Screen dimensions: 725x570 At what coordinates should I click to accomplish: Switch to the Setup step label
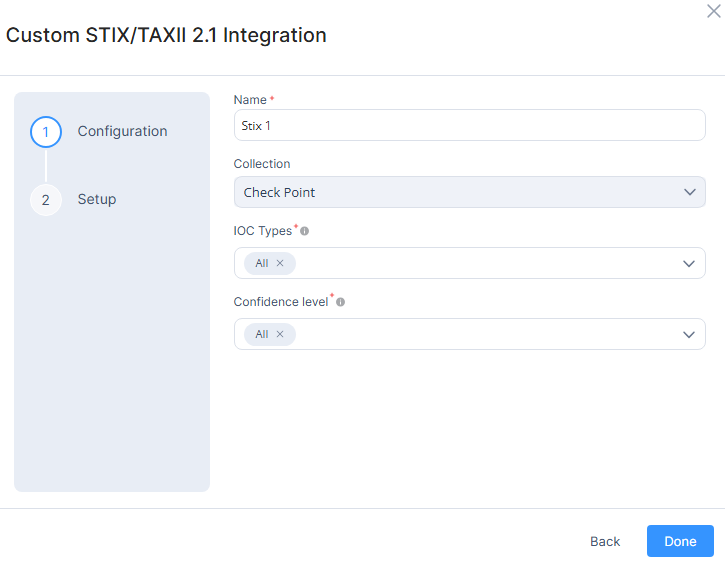pos(97,200)
